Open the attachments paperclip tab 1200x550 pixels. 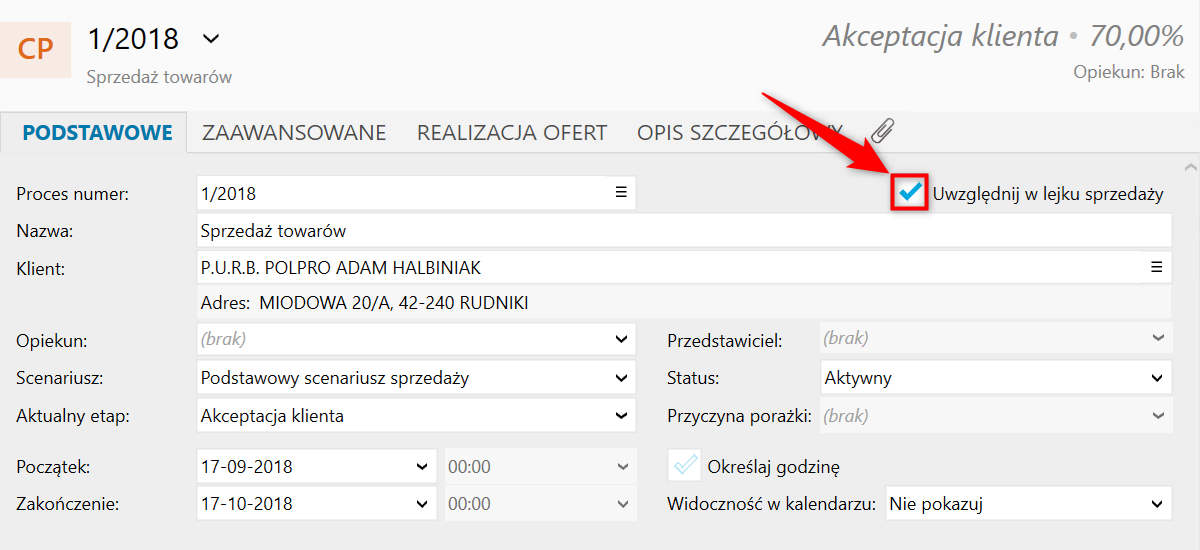pos(882,132)
